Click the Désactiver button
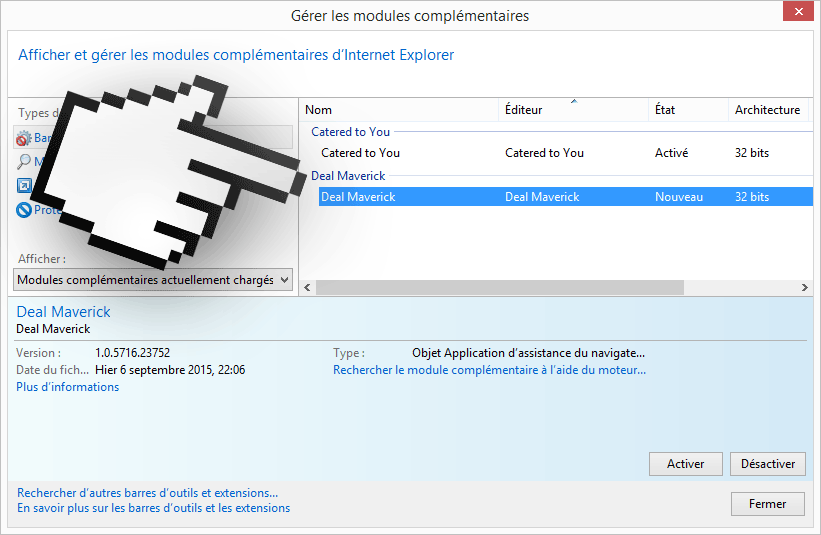 coord(768,464)
